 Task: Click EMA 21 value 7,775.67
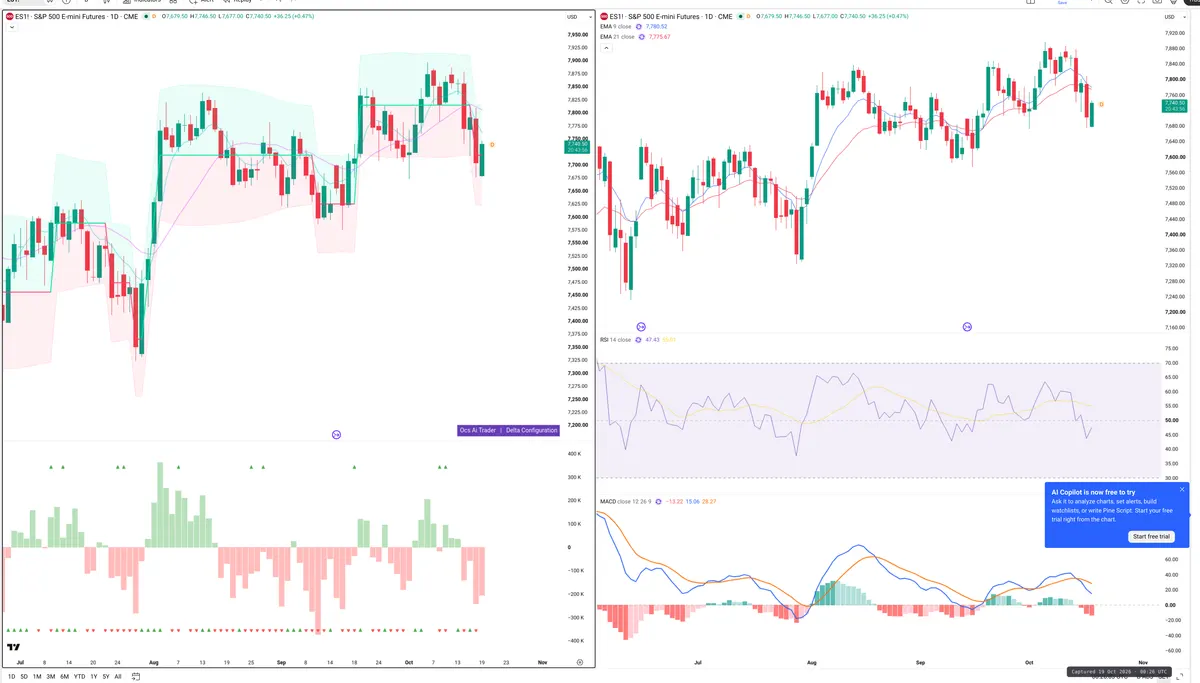coord(660,37)
